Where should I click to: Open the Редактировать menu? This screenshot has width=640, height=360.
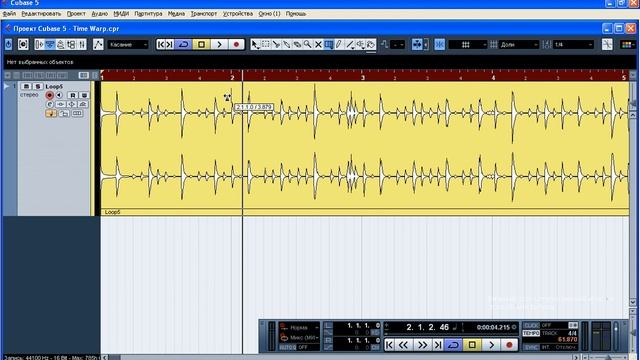pos(41,13)
